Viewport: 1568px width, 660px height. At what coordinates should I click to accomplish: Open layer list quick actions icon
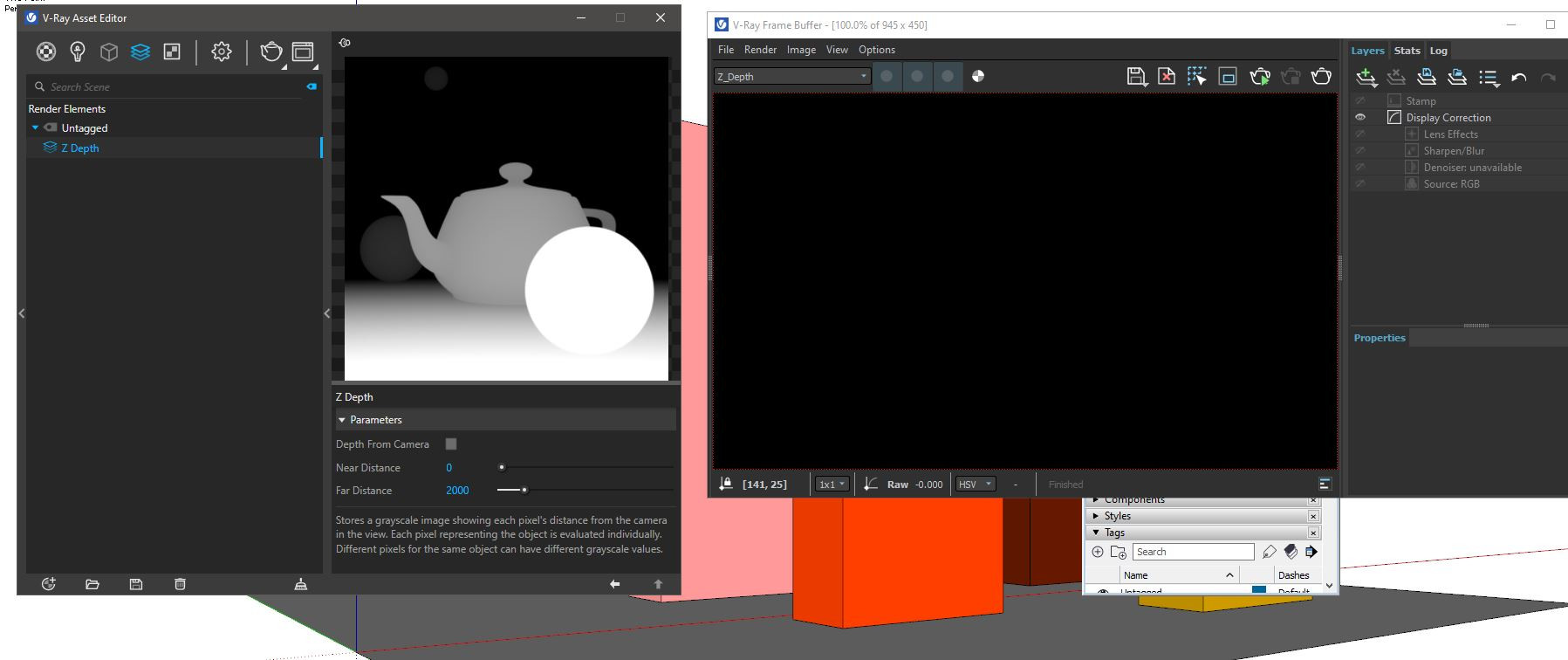(1489, 79)
